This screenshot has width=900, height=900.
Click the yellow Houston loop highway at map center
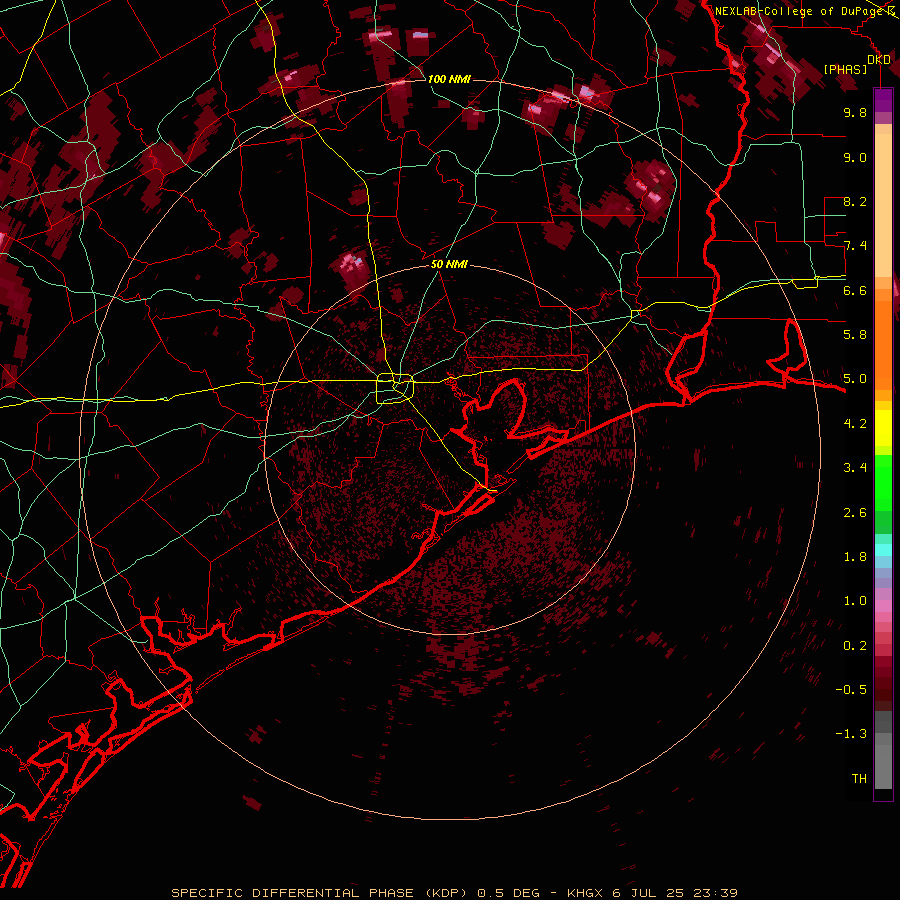pyautogui.click(x=395, y=389)
